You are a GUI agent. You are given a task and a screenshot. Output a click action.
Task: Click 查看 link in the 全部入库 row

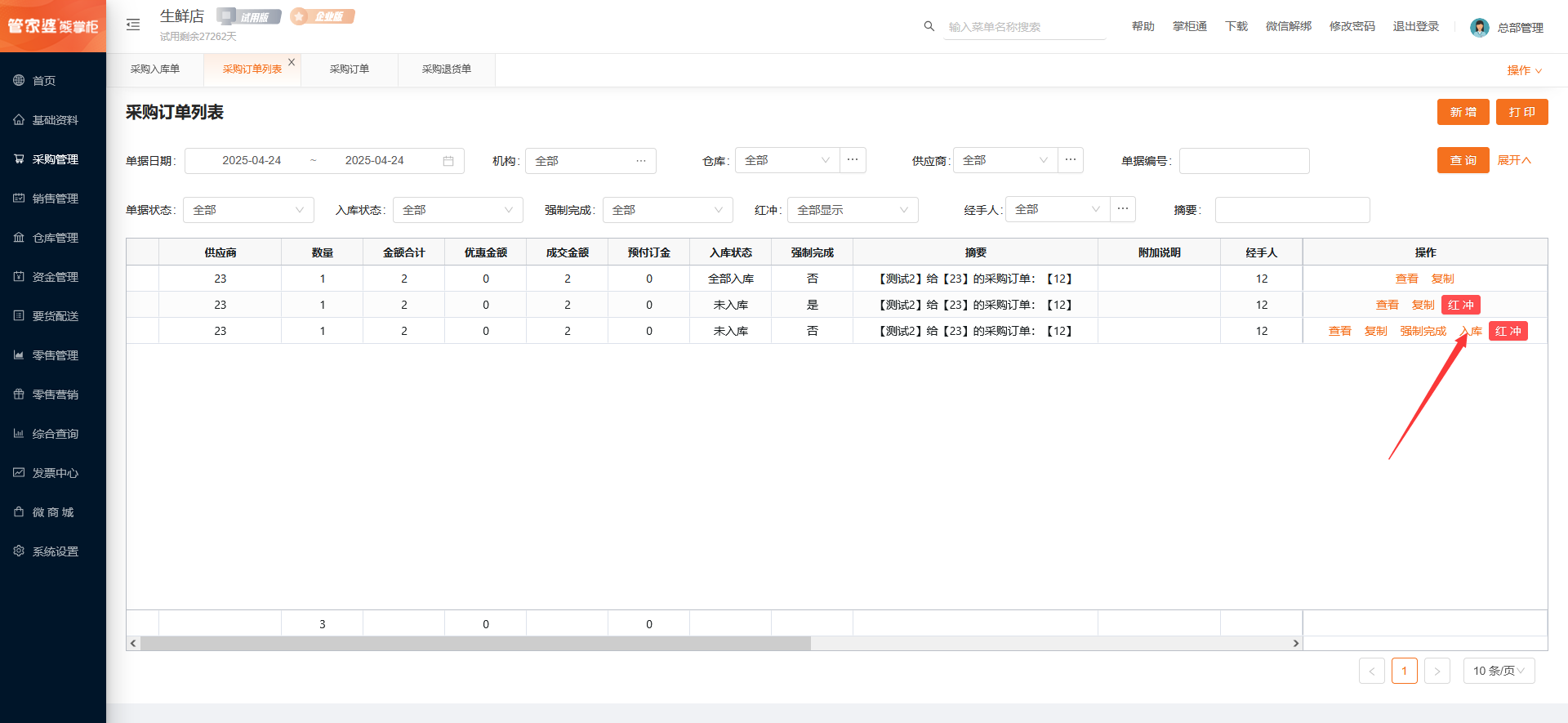[x=1407, y=279]
